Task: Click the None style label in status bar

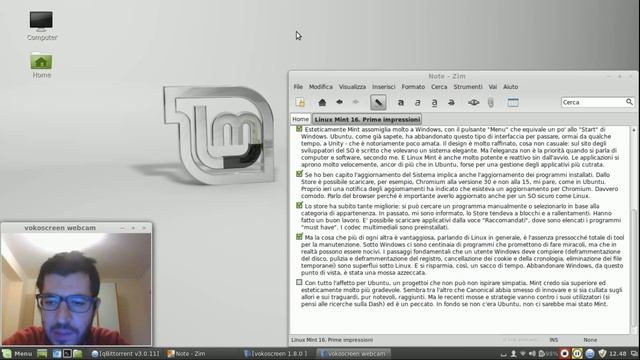Action: tap(590, 340)
